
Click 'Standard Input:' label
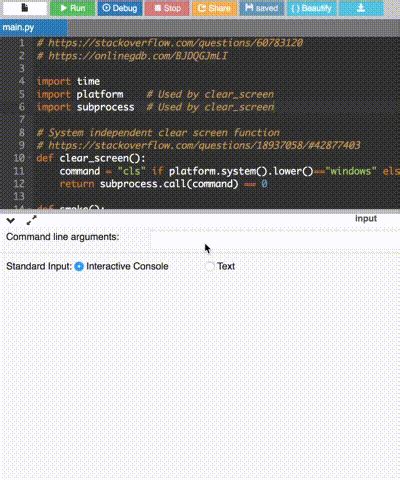(x=39, y=266)
